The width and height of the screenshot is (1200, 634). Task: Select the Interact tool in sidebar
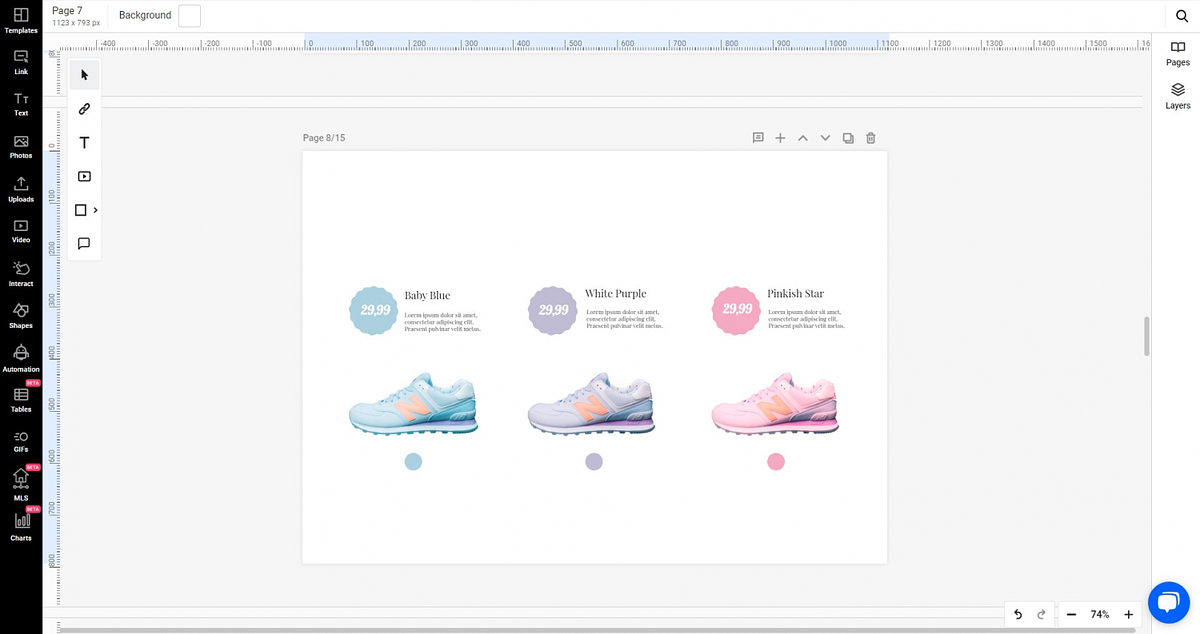pos(20,273)
